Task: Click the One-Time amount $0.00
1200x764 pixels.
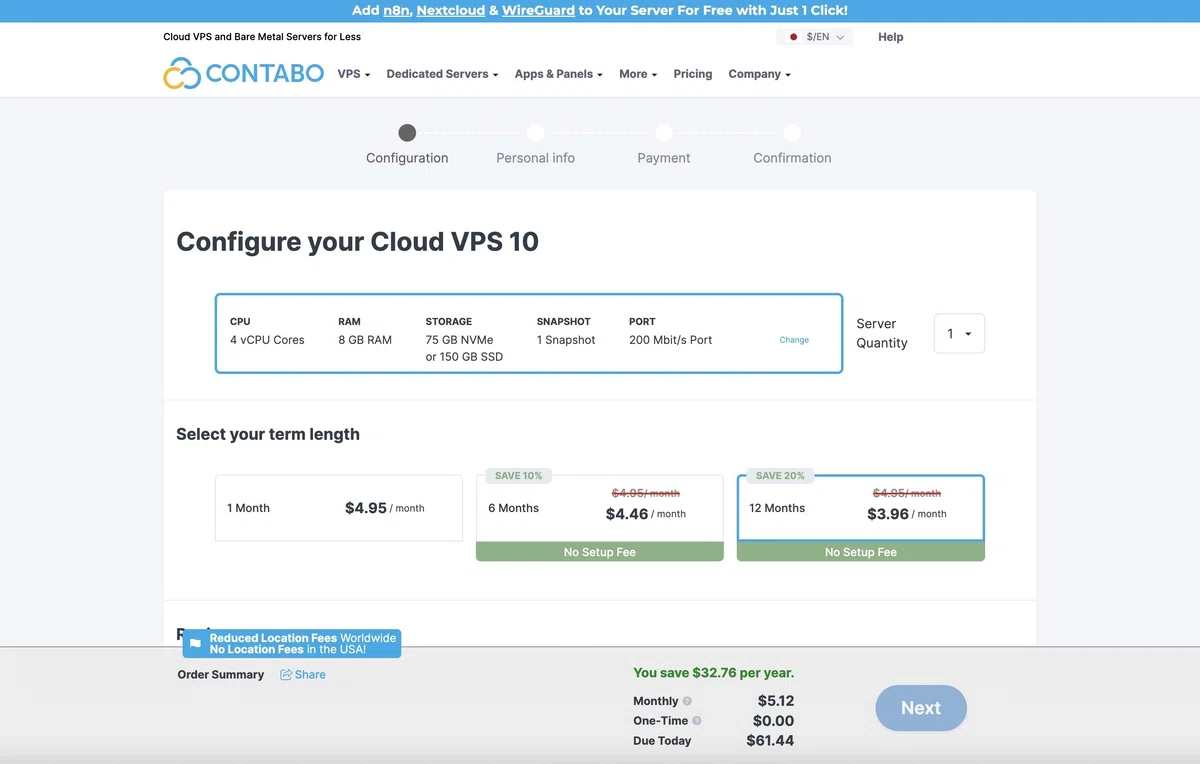Action: tap(773, 721)
